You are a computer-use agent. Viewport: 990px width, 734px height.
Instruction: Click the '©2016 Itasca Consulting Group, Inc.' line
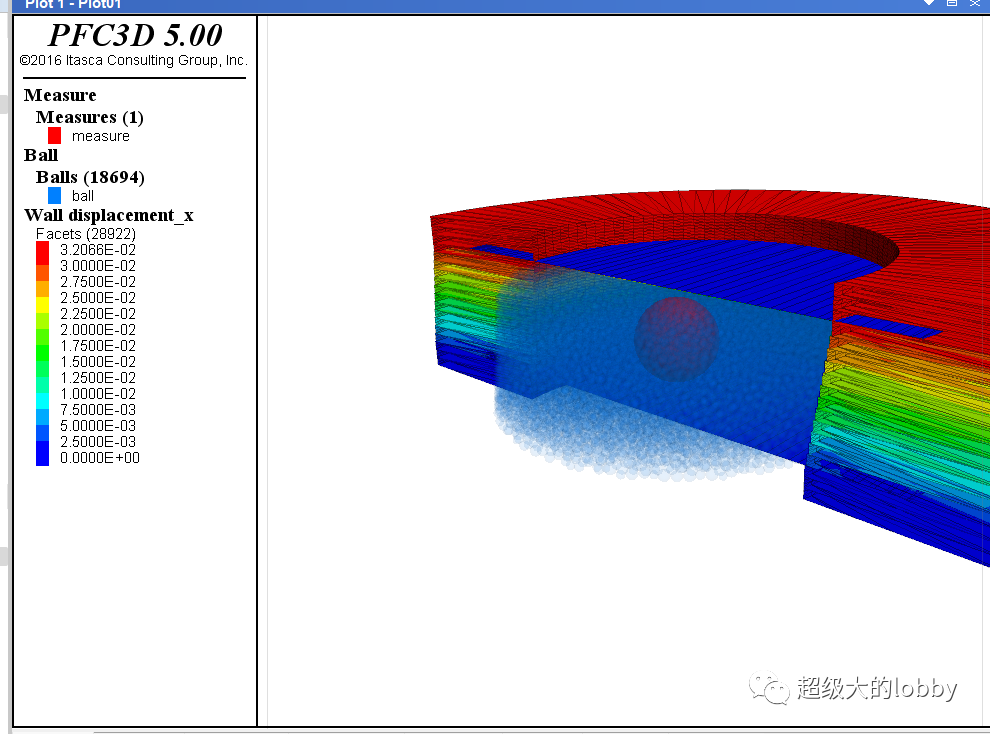133,61
